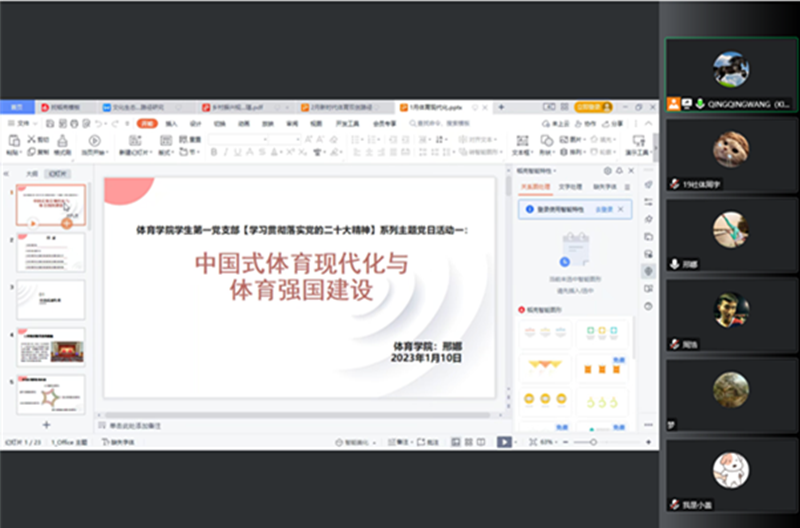Viewport: 800px width, 528px height.
Task: Click the Undo arrow icon
Action: pyautogui.click(x=99, y=123)
